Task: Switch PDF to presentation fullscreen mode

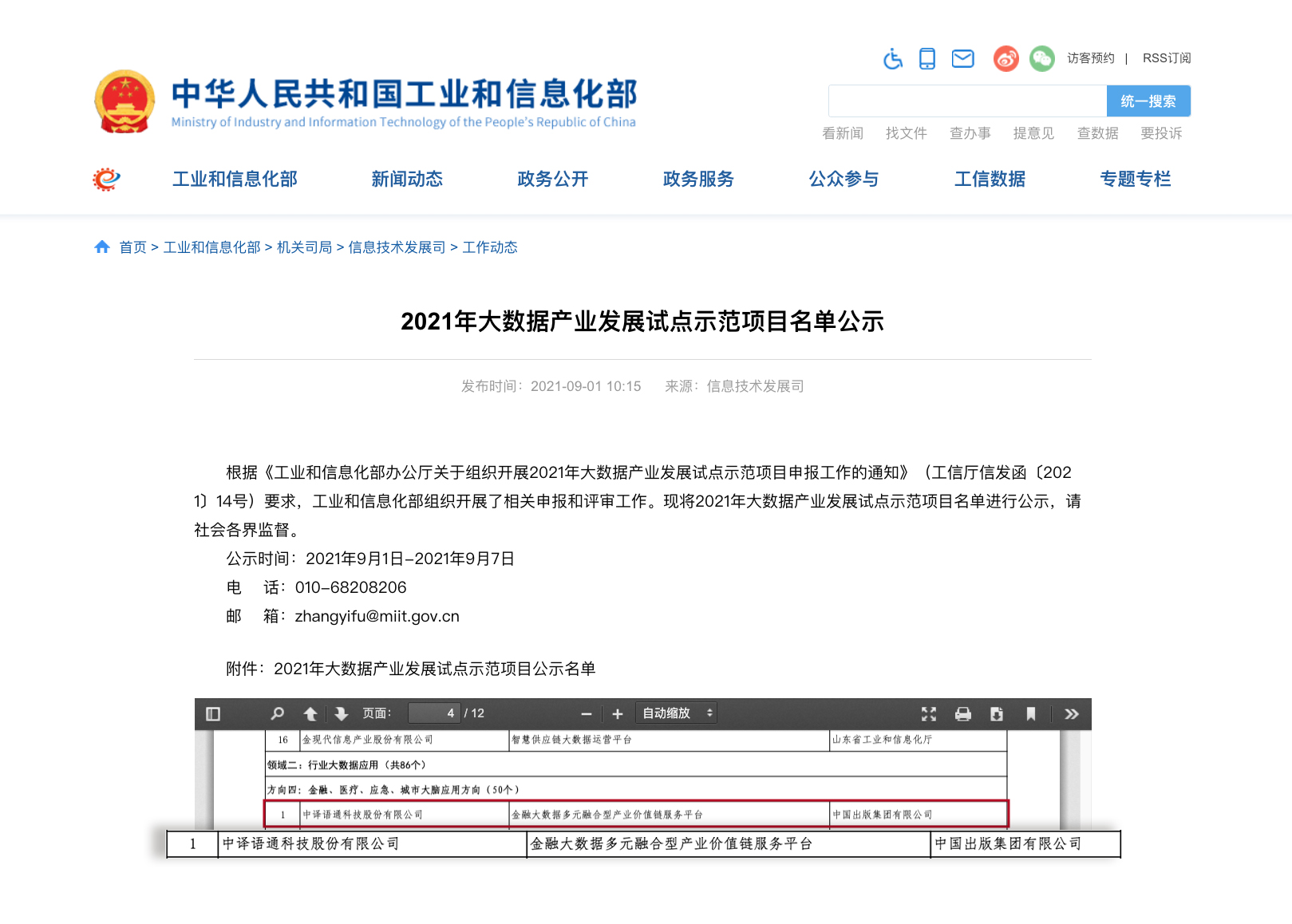Action: [x=929, y=713]
